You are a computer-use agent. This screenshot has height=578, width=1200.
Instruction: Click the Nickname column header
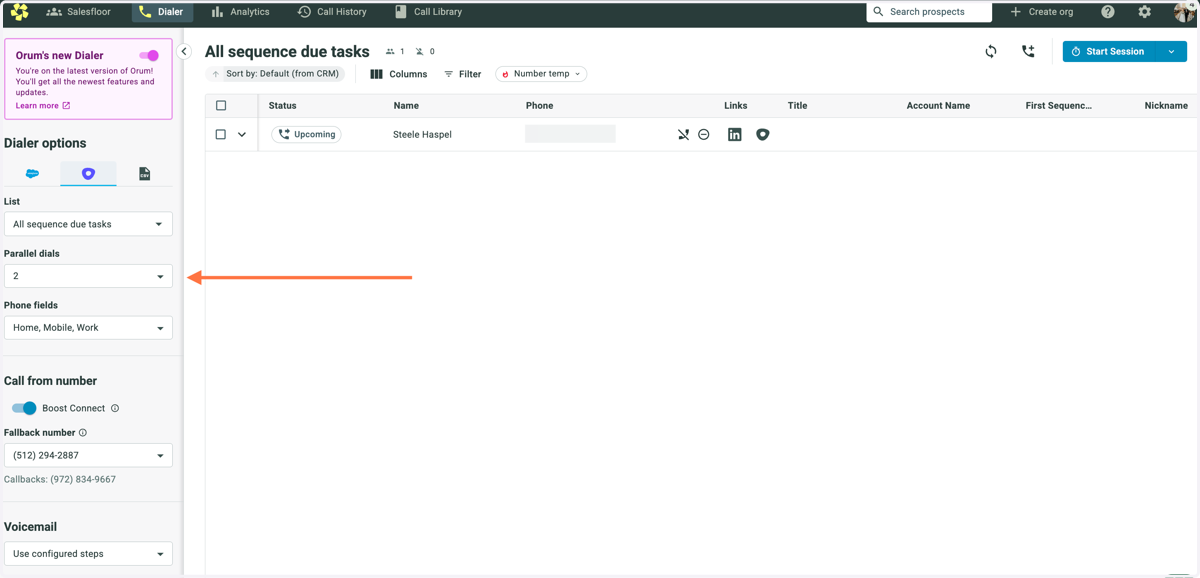click(x=1166, y=105)
